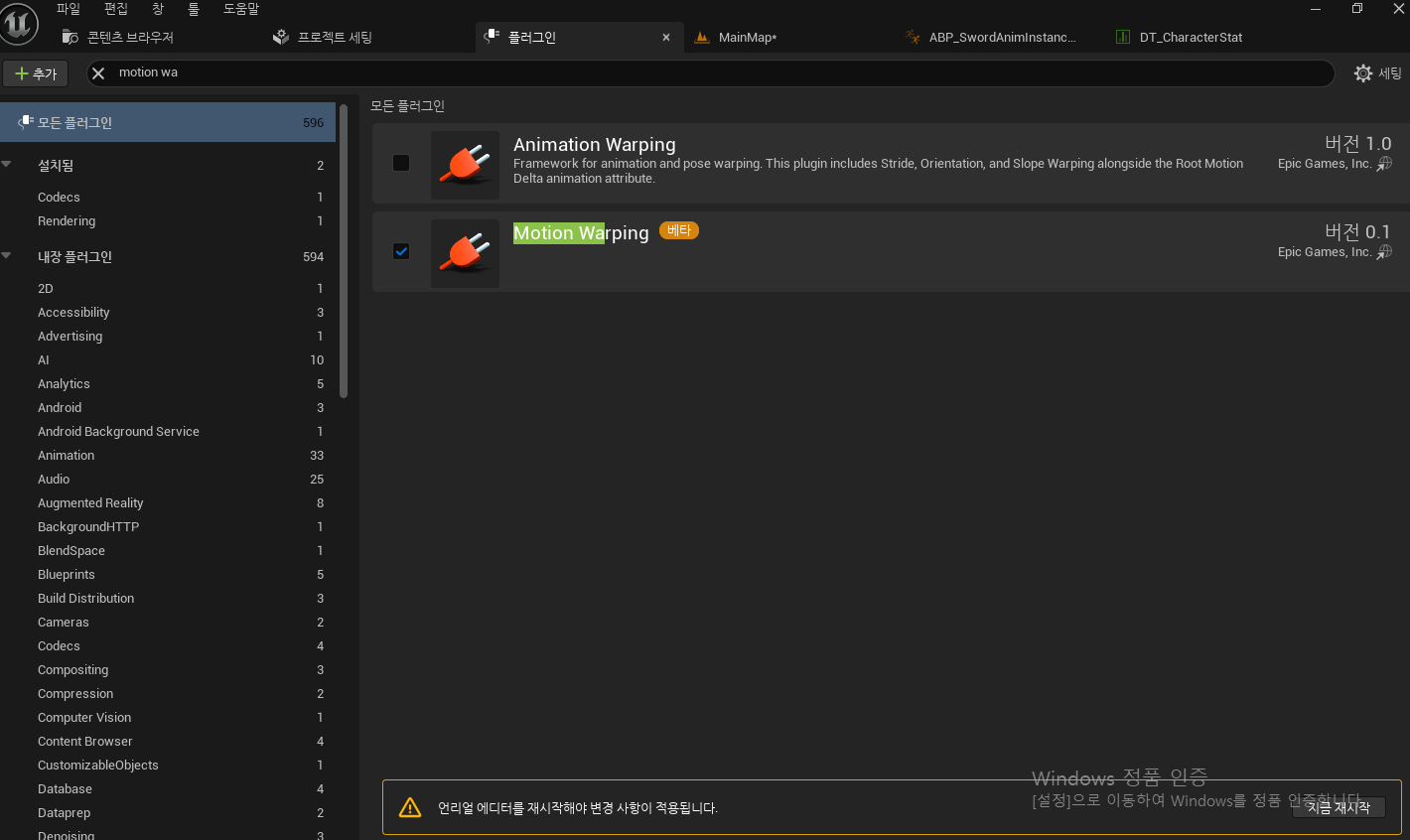Image resolution: width=1410 pixels, height=840 pixels.
Task: Click the Animation Warping plugin title
Action: 594,145
